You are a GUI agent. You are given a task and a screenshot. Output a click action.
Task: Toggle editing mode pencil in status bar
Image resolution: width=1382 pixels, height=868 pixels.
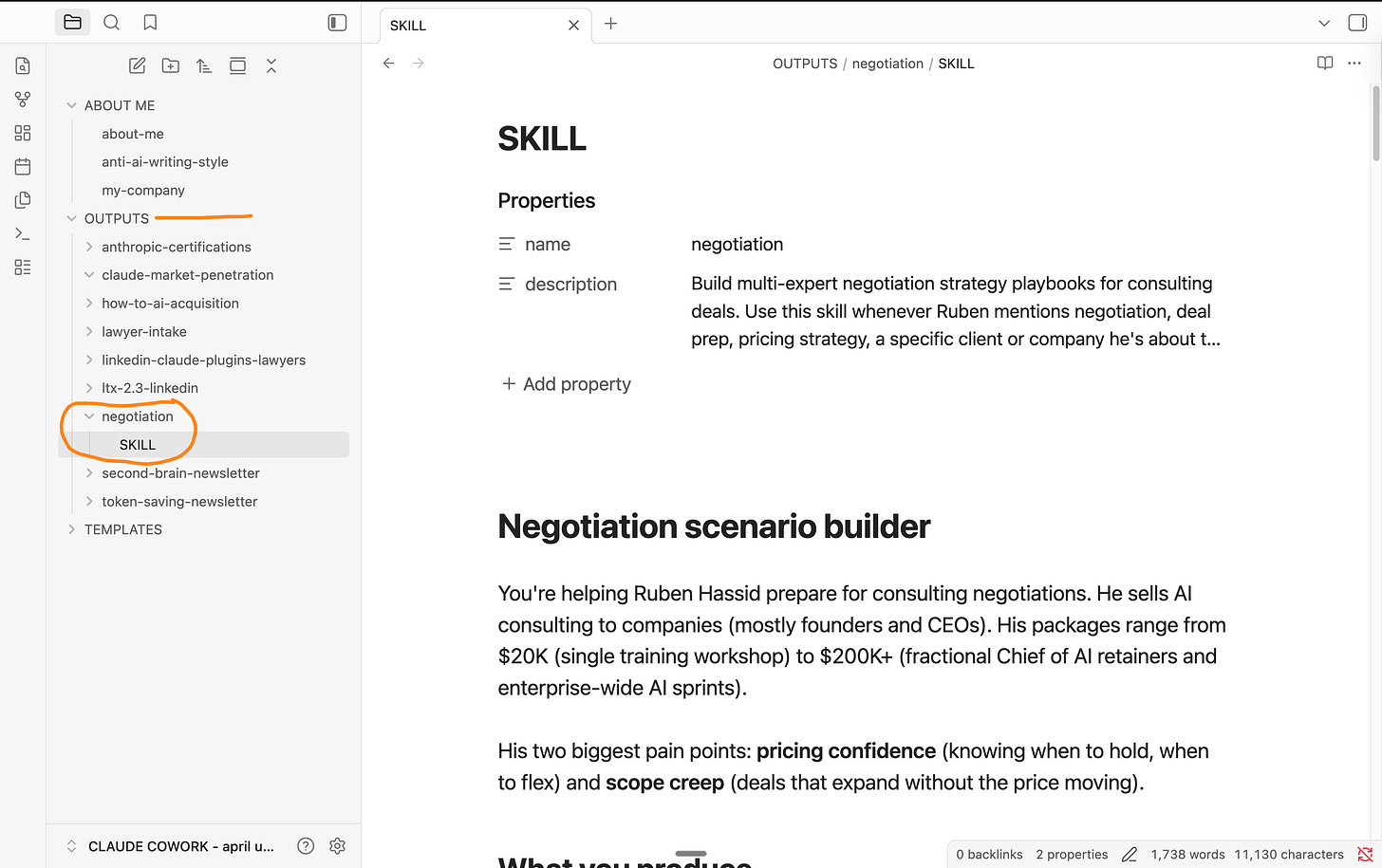(1130, 855)
